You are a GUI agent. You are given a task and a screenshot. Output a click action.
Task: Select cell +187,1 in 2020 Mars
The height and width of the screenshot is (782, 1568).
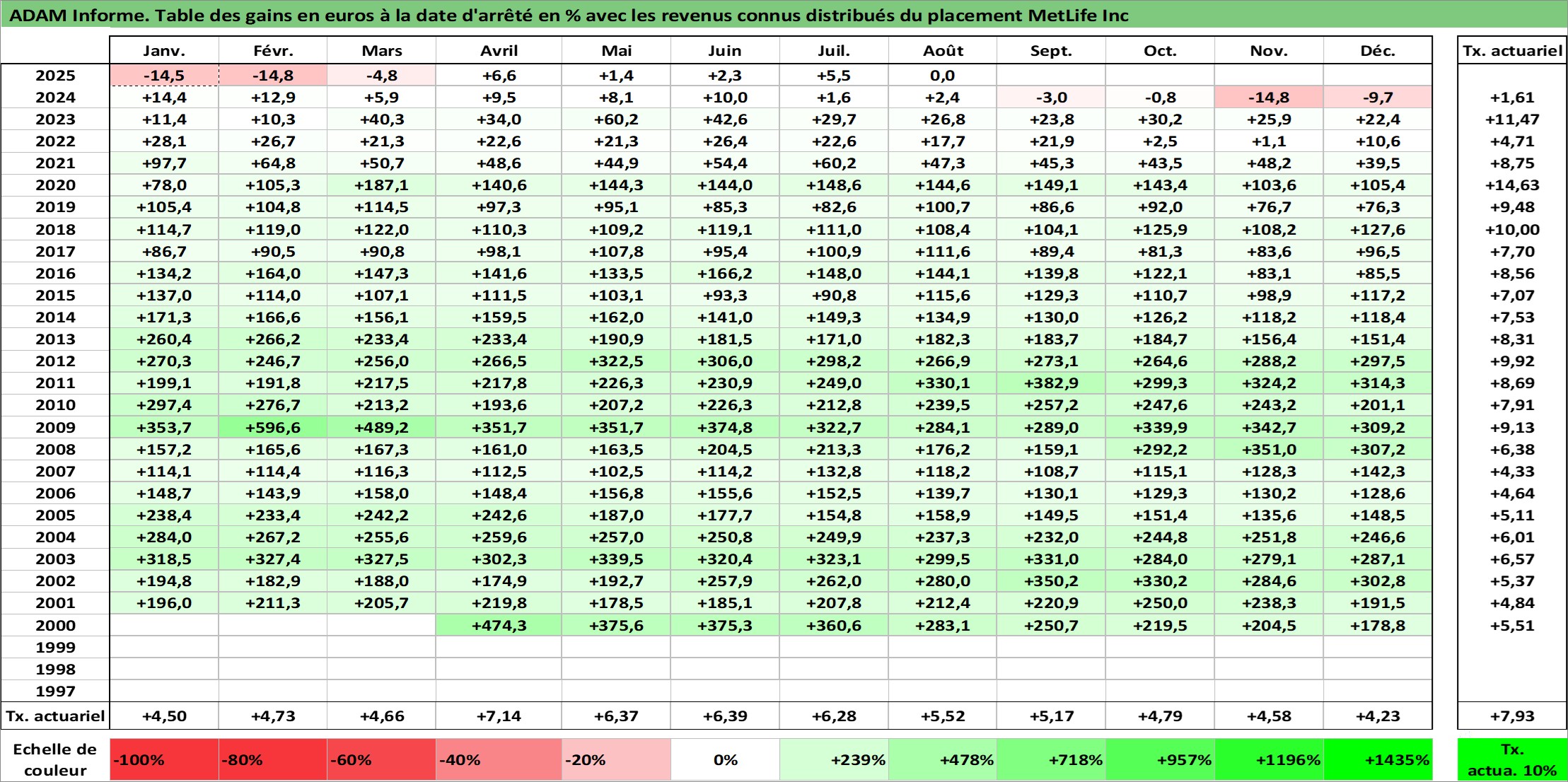[x=382, y=185]
